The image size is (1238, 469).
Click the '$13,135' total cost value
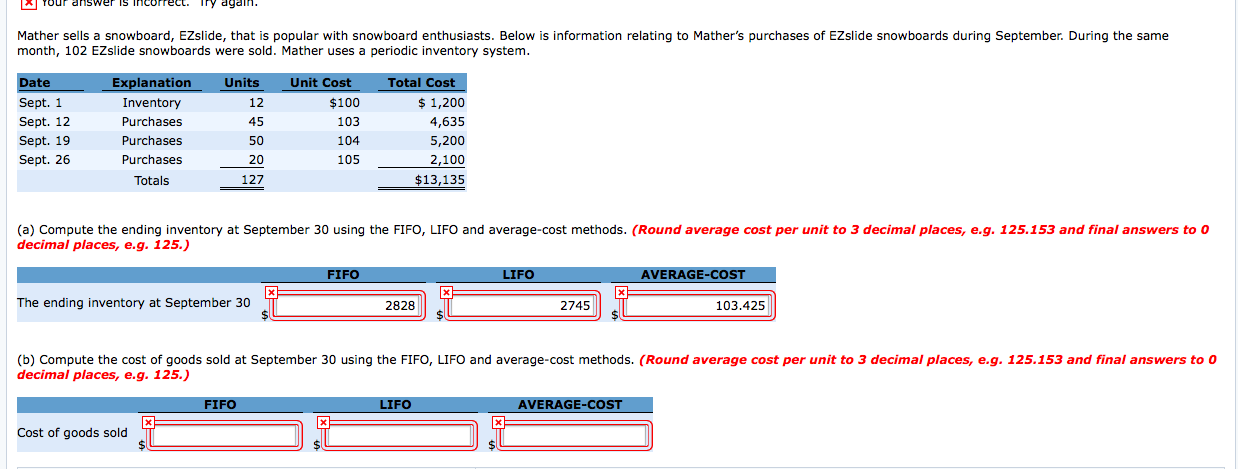tap(440, 181)
